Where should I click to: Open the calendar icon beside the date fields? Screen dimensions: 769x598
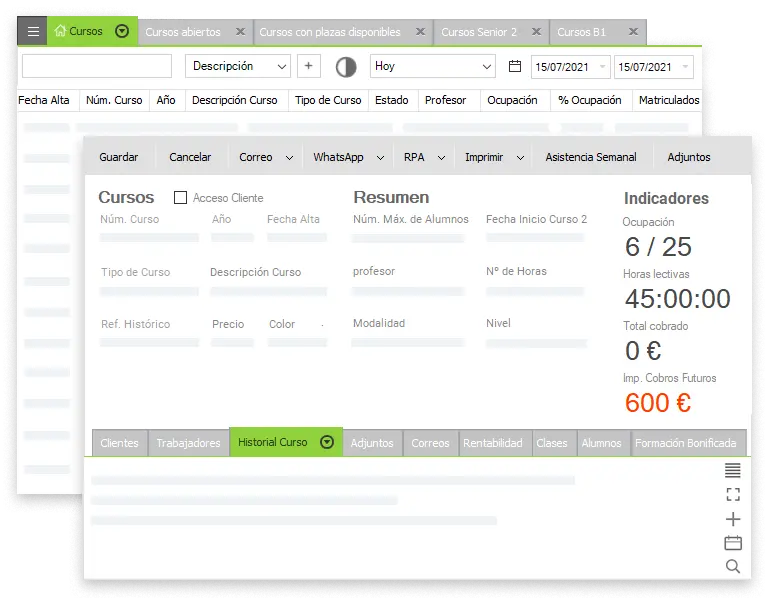pos(515,67)
